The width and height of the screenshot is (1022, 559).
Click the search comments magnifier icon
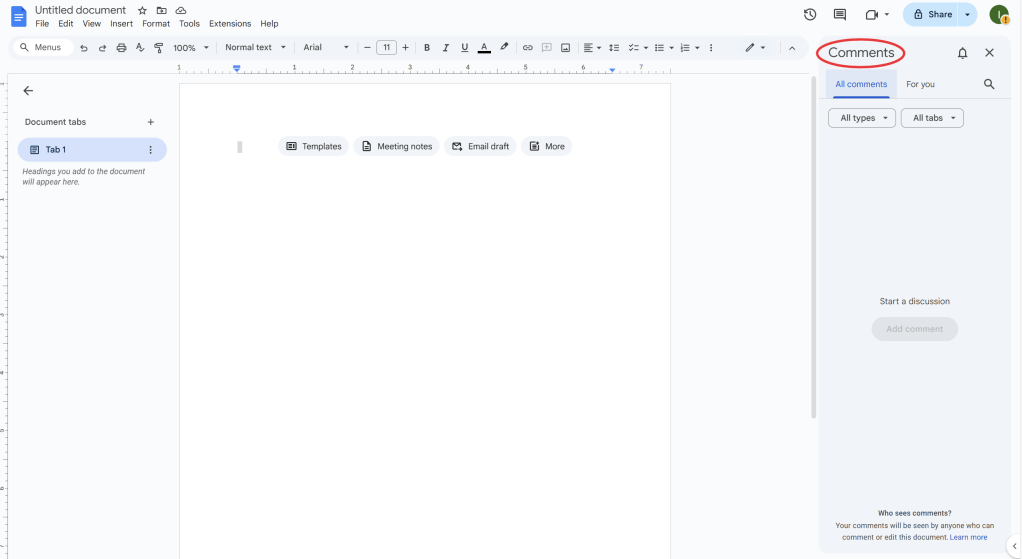click(x=989, y=85)
